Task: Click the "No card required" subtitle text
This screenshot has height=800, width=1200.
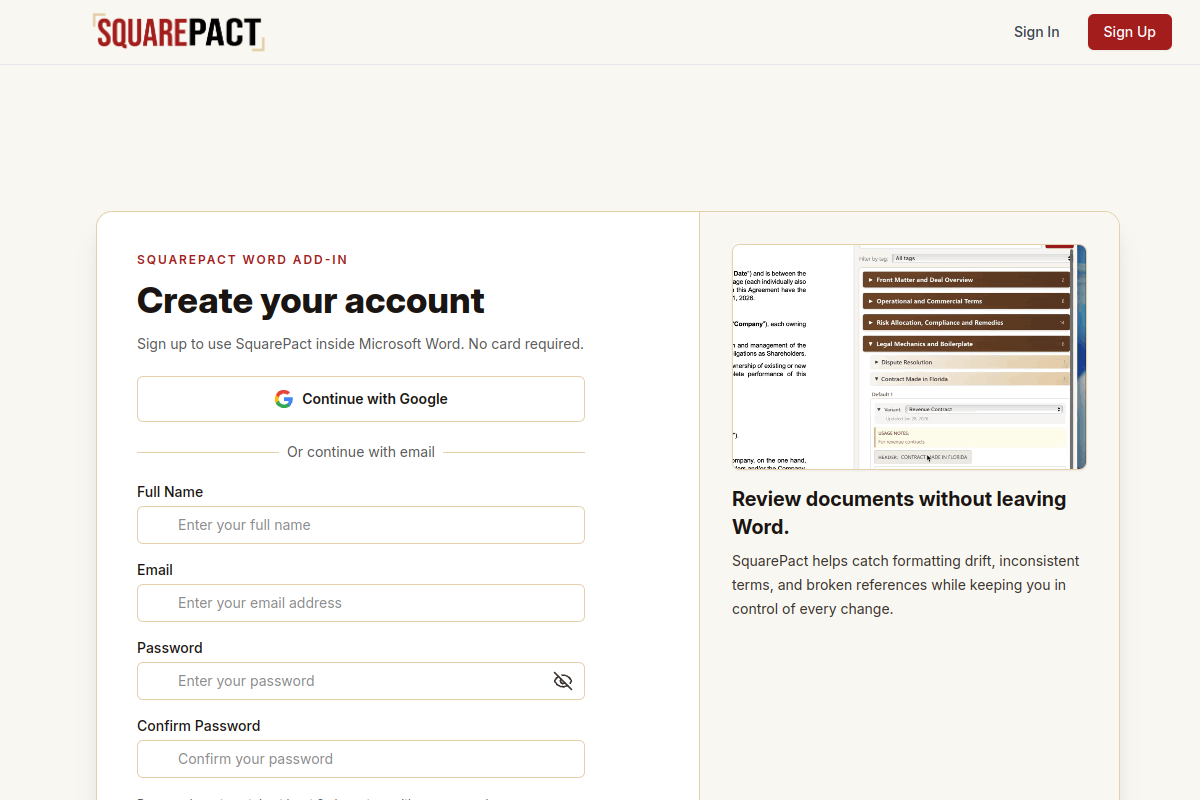Action: click(x=526, y=344)
